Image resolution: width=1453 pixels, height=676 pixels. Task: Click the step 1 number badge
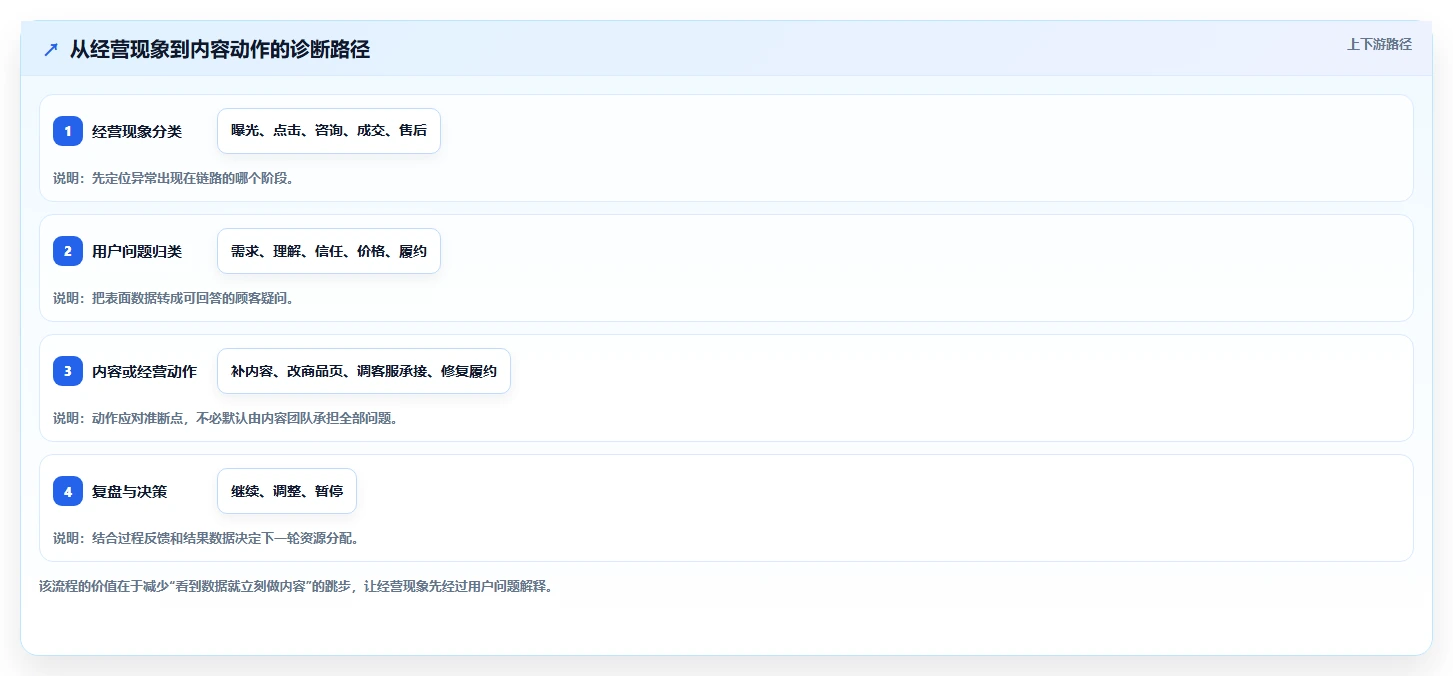tap(68, 131)
